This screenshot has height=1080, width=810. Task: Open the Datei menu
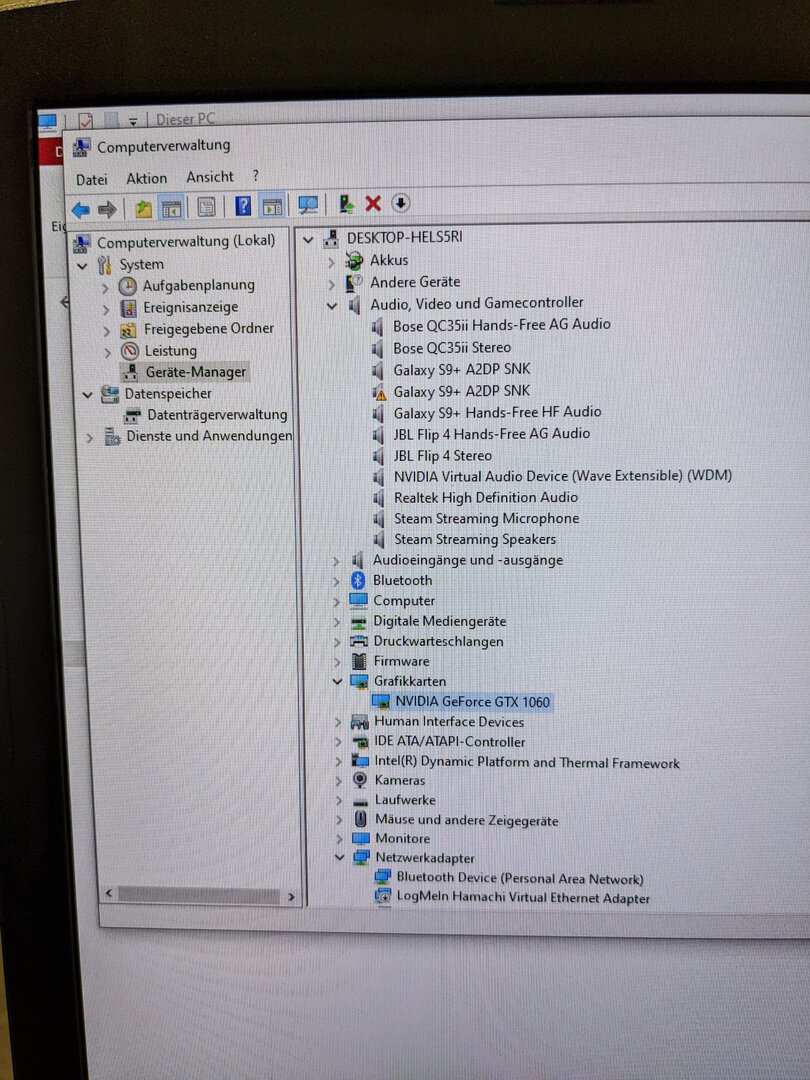tap(92, 180)
